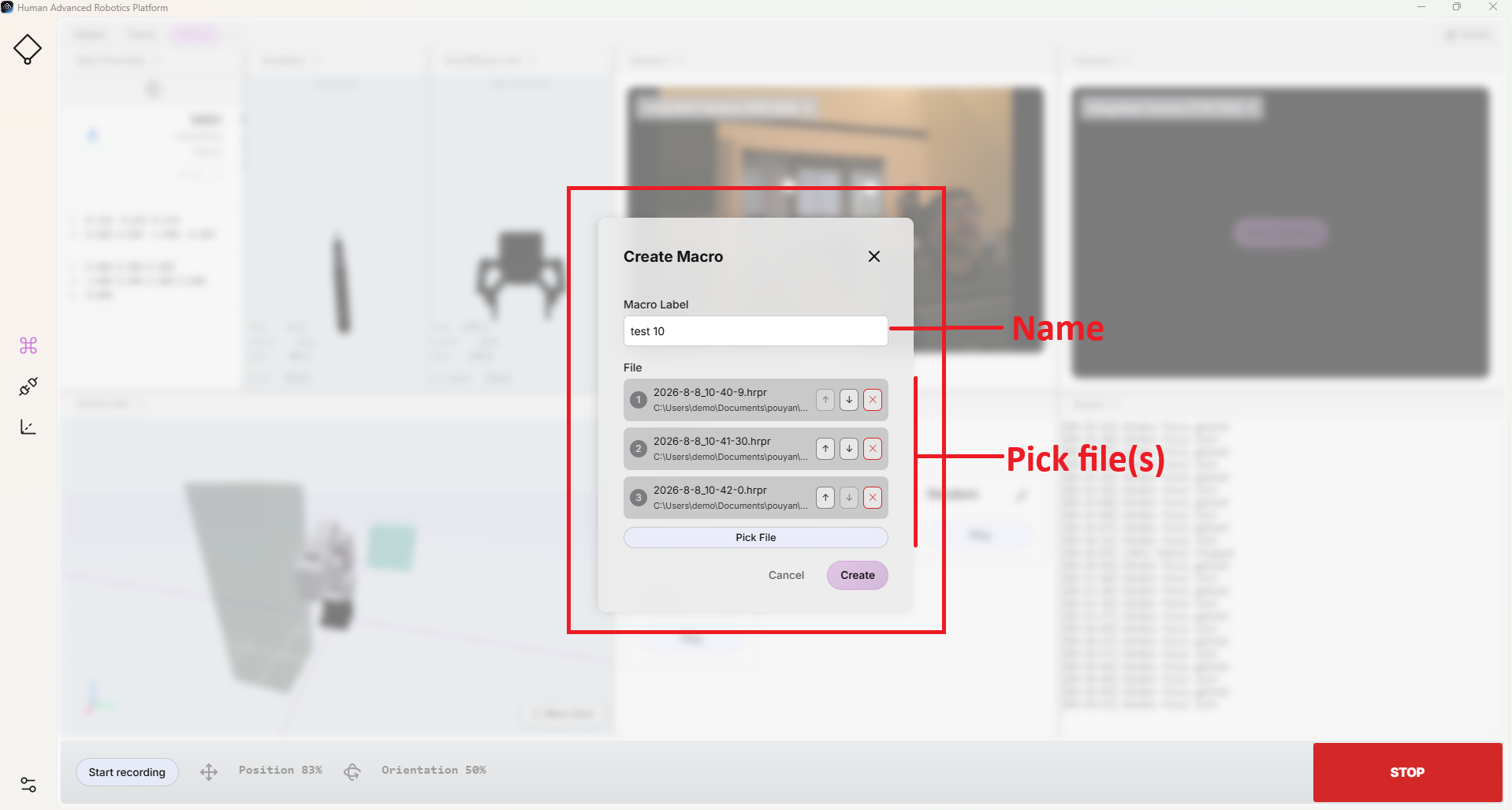Viewport: 1512px width, 810px height.
Task: Move 2026-8-8_10-42-0.hrpr file up
Action: pyautogui.click(x=825, y=498)
